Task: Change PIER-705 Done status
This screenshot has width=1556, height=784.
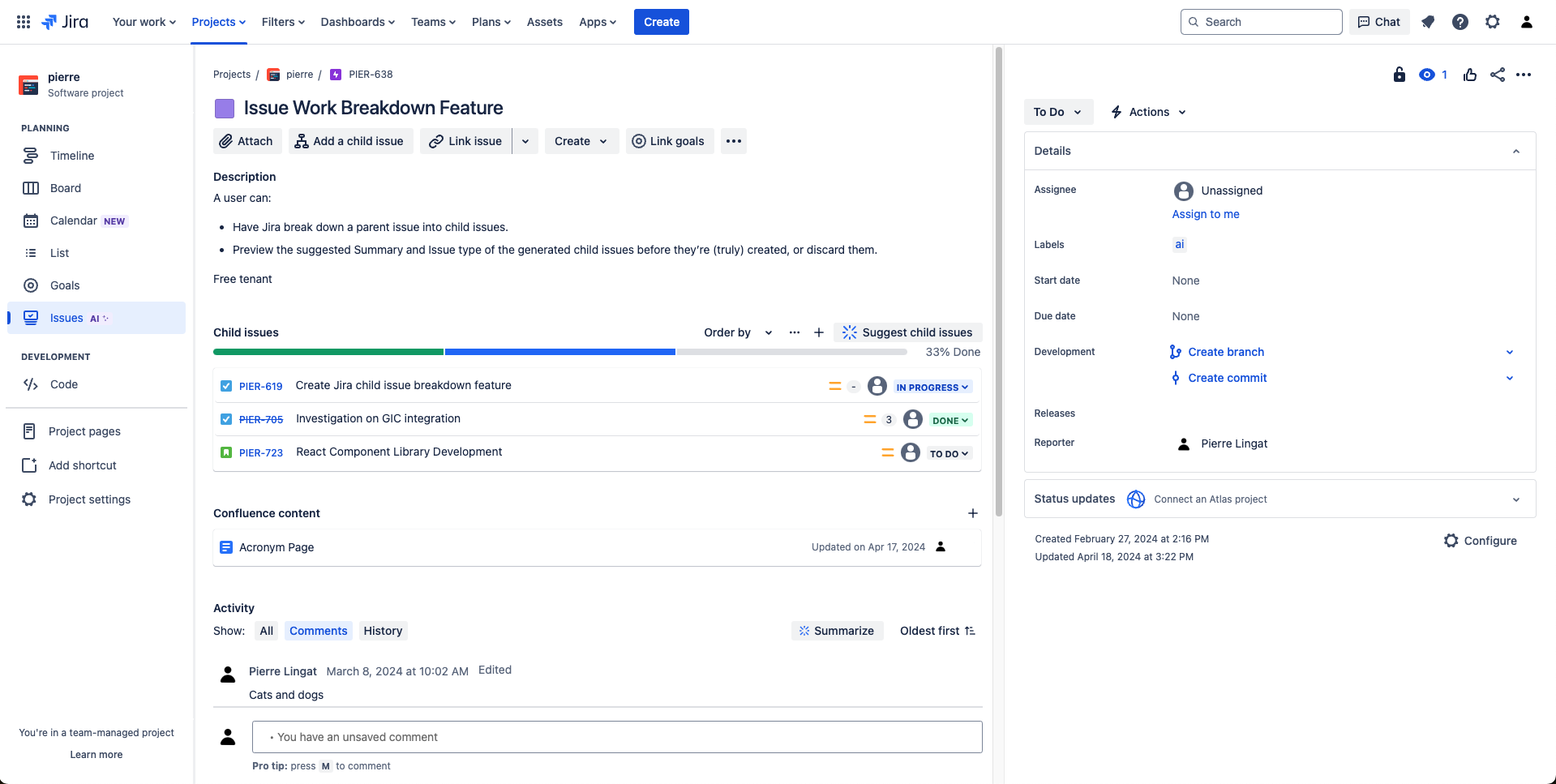Action: [x=950, y=421]
